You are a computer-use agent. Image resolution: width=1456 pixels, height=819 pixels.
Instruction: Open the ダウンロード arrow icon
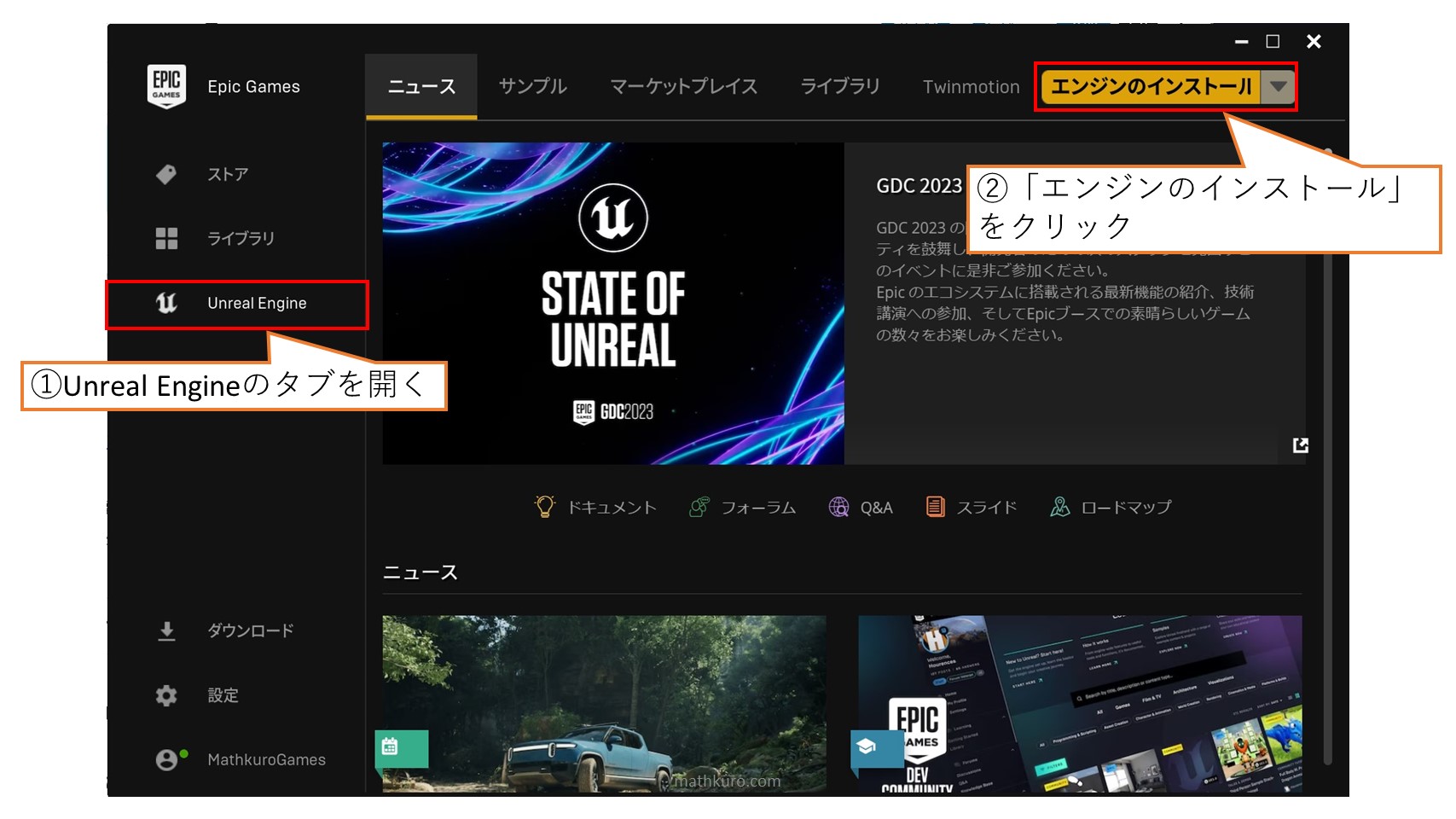(x=166, y=630)
